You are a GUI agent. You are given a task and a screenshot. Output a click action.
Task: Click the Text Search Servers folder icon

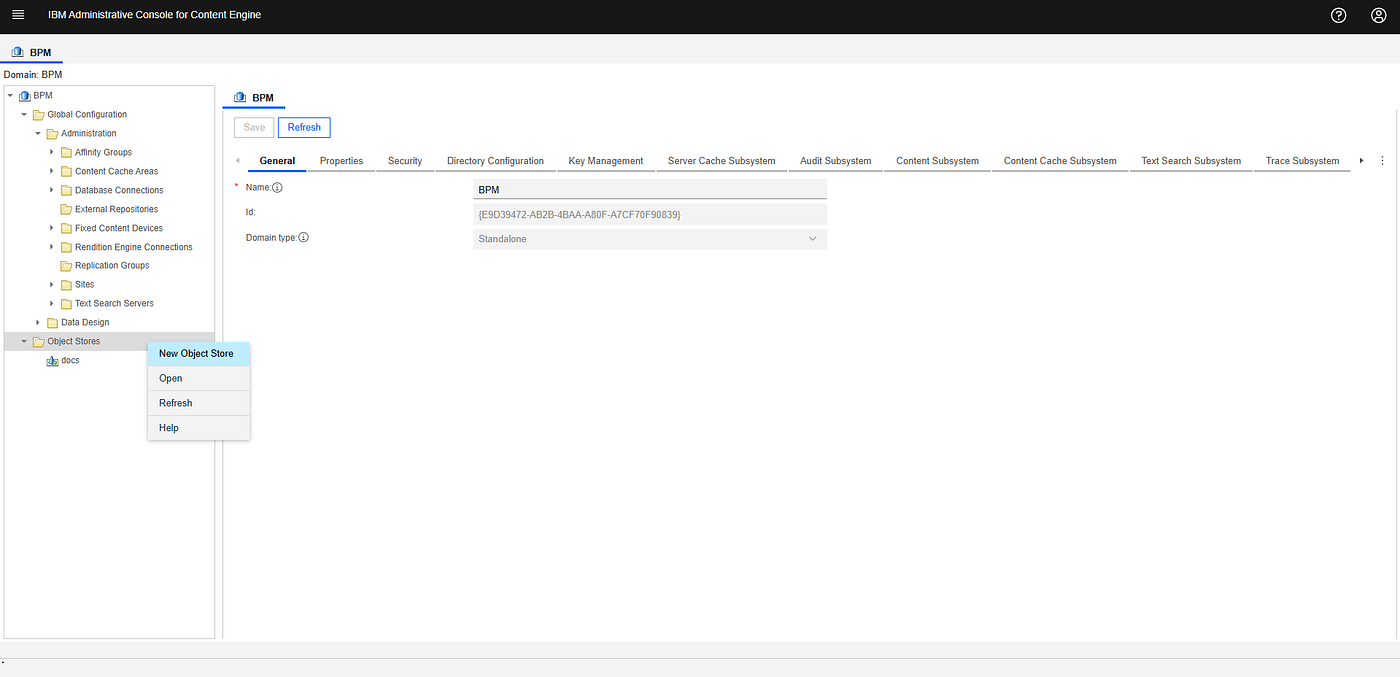pyautogui.click(x=66, y=304)
